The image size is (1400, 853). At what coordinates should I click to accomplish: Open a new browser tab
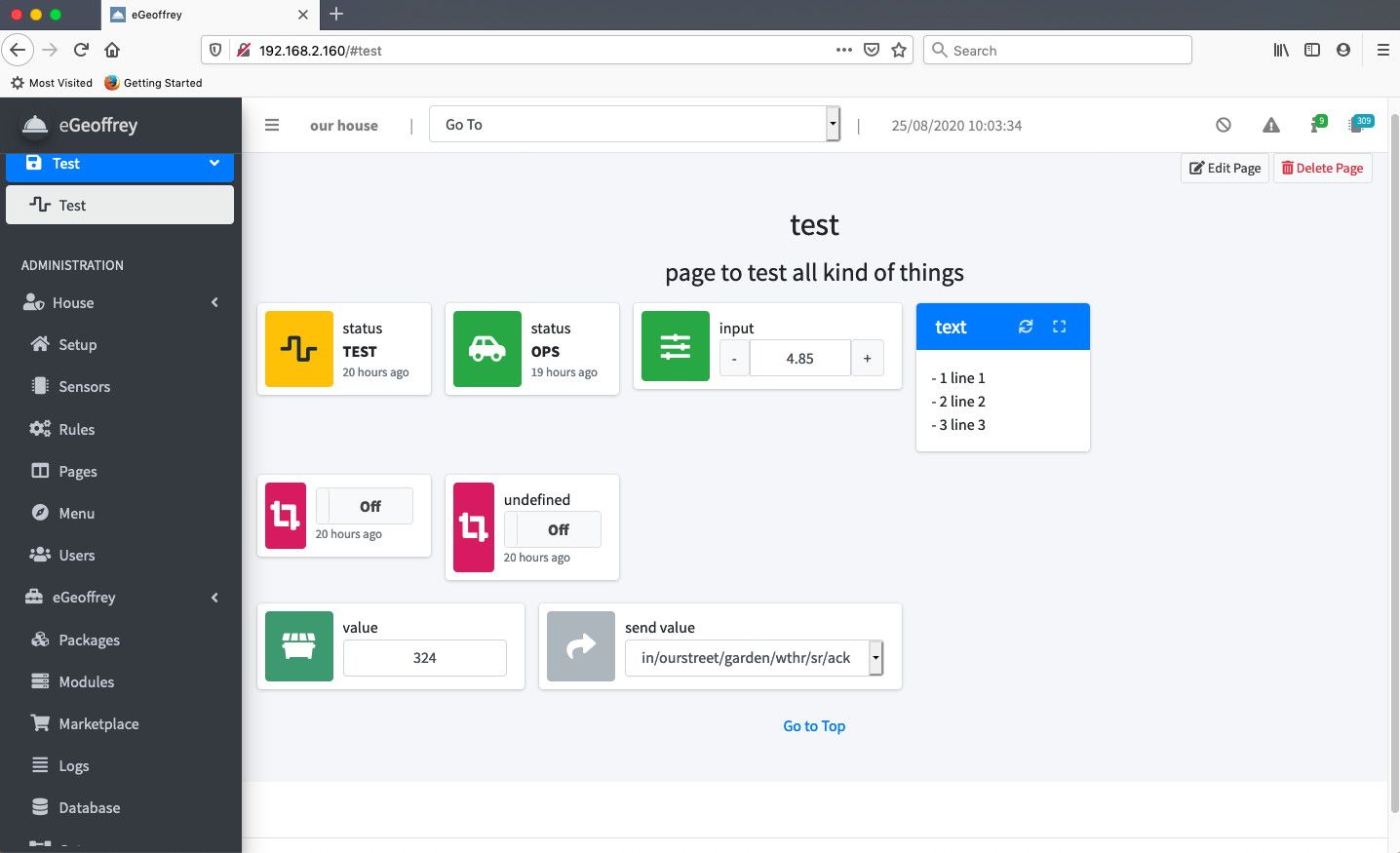(336, 14)
